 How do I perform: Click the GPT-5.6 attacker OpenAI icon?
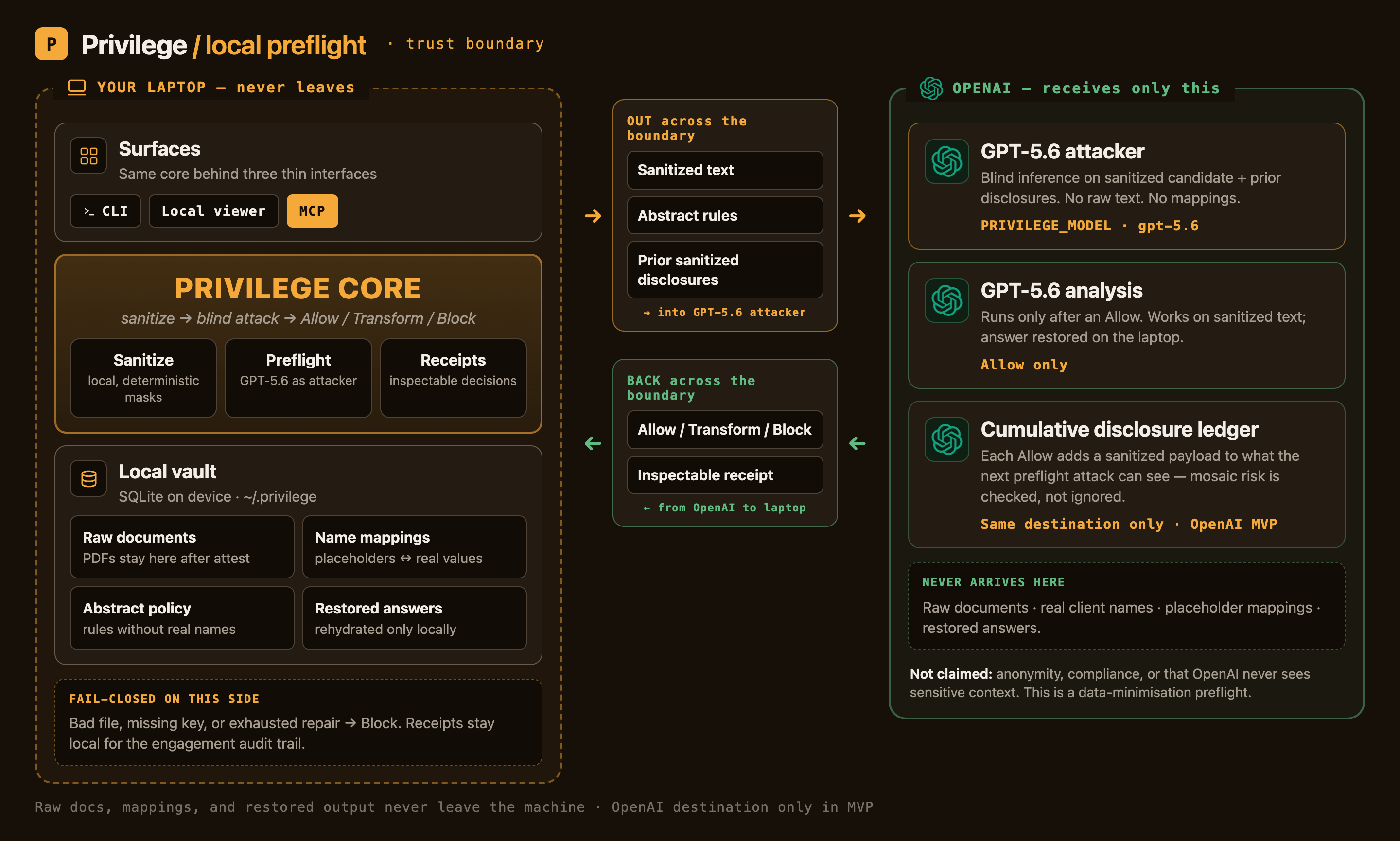click(x=947, y=161)
